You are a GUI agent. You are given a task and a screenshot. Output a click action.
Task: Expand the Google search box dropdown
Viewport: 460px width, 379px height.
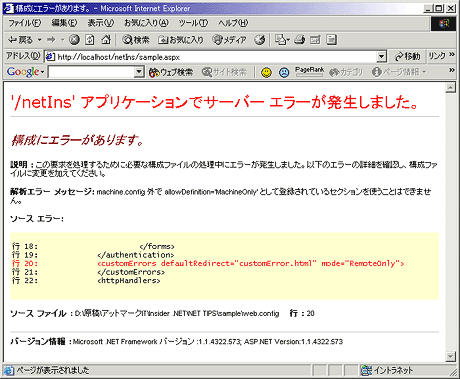139,72
